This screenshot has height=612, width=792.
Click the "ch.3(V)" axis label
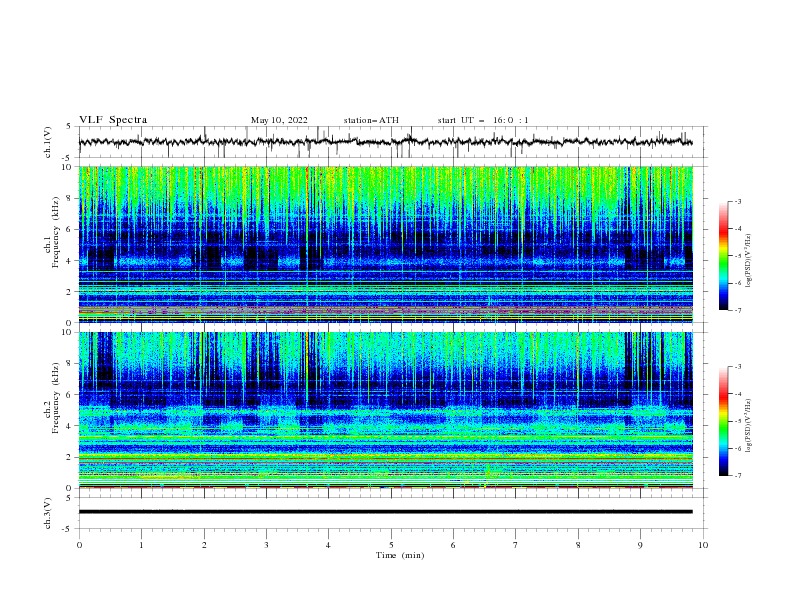(48, 513)
